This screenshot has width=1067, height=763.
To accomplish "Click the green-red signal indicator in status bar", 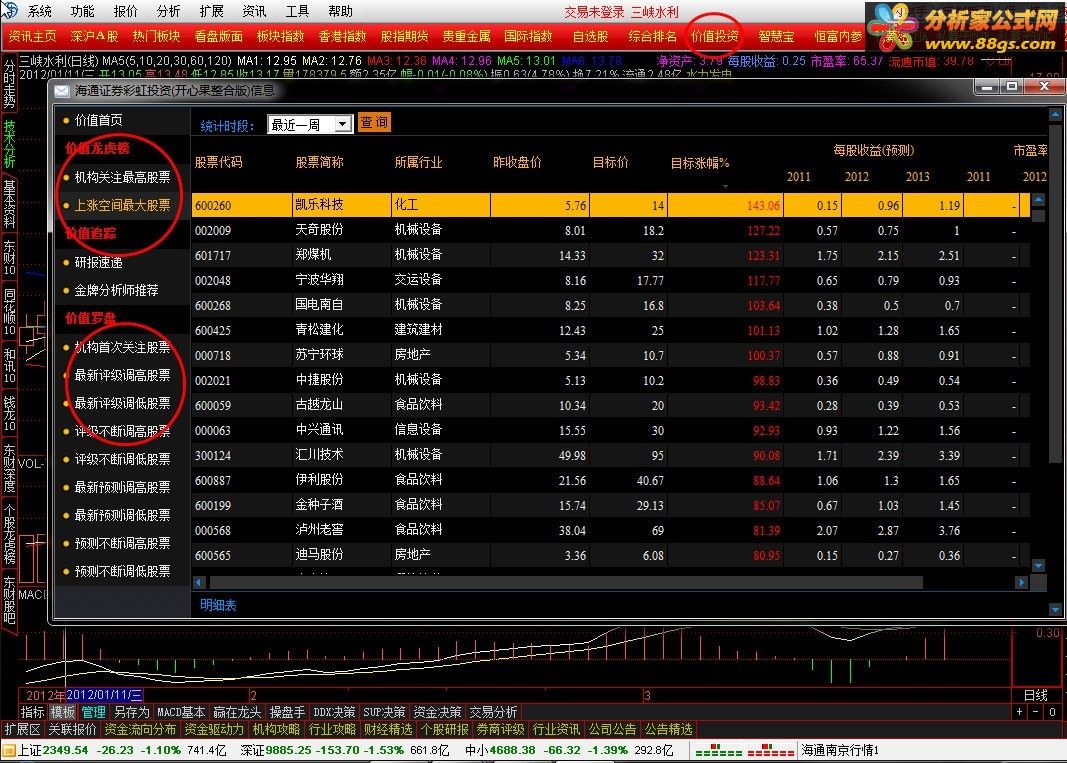I will tap(744, 751).
